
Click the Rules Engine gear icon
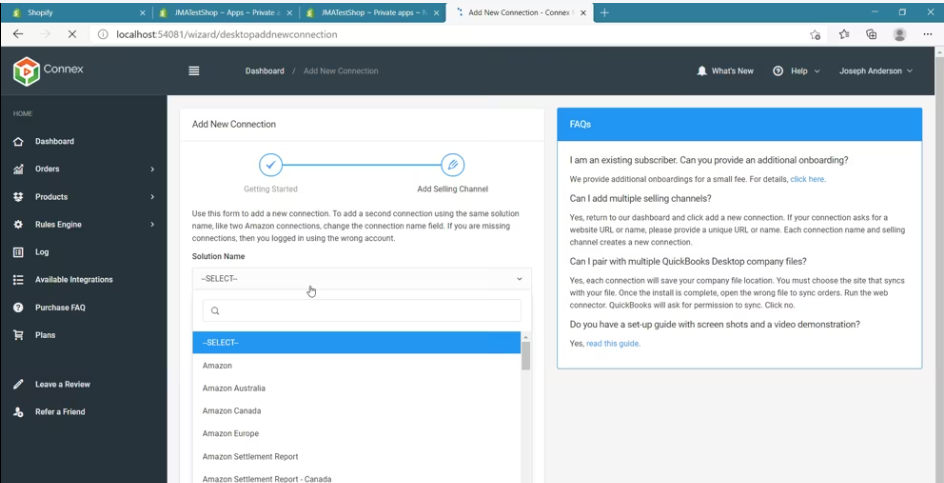click(18, 225)
